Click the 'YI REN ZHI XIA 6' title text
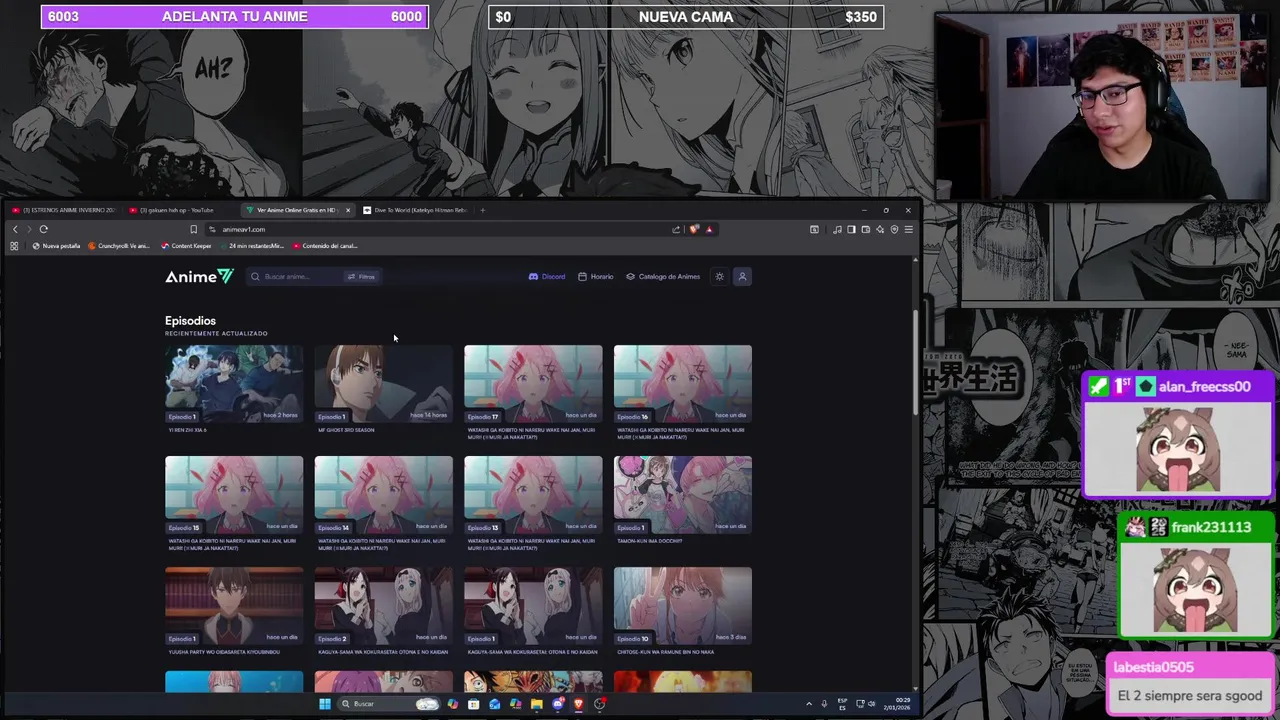1280x720 pixels. pyautogui.click(x=188, y=430)
